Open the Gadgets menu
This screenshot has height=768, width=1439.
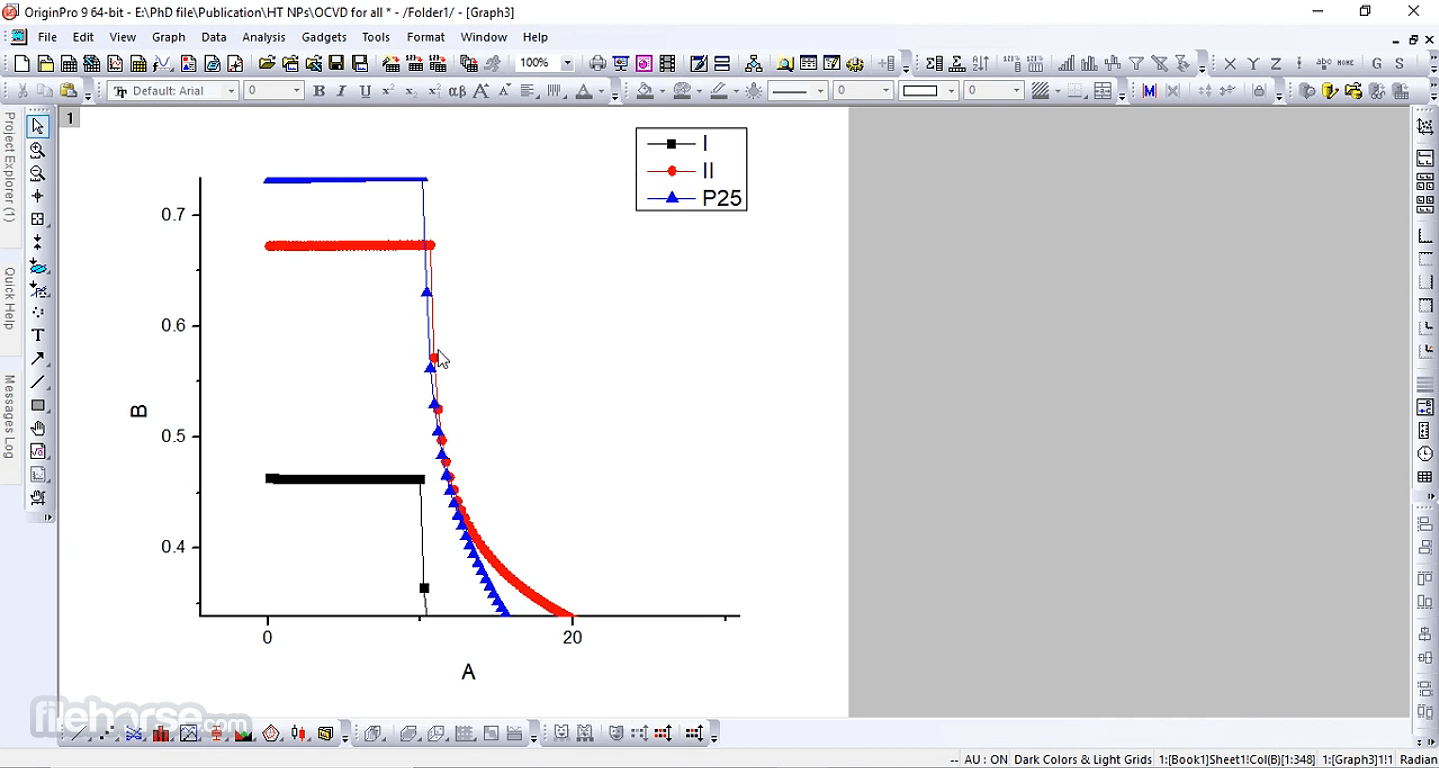pos(324,37)
